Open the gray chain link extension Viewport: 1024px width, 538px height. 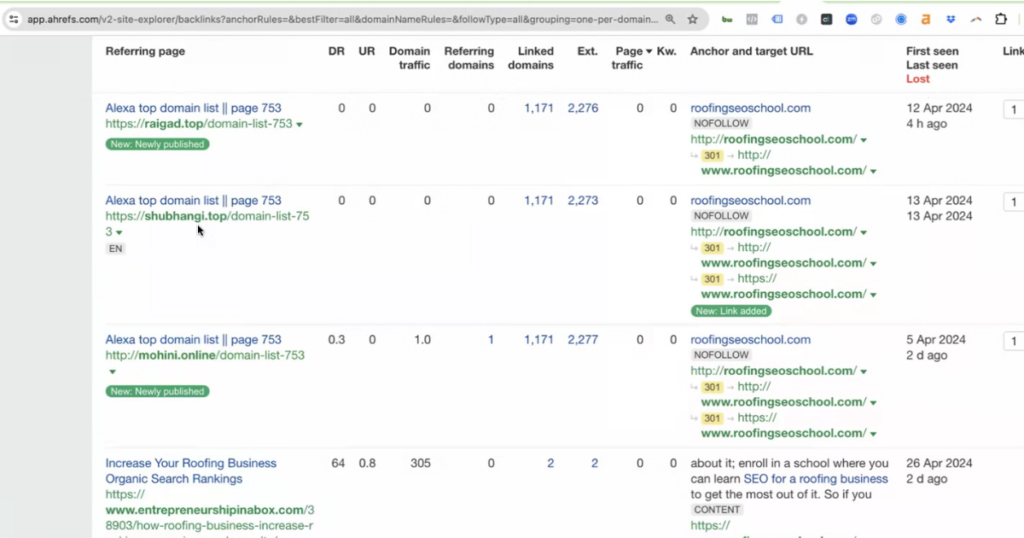coord(876,20)
